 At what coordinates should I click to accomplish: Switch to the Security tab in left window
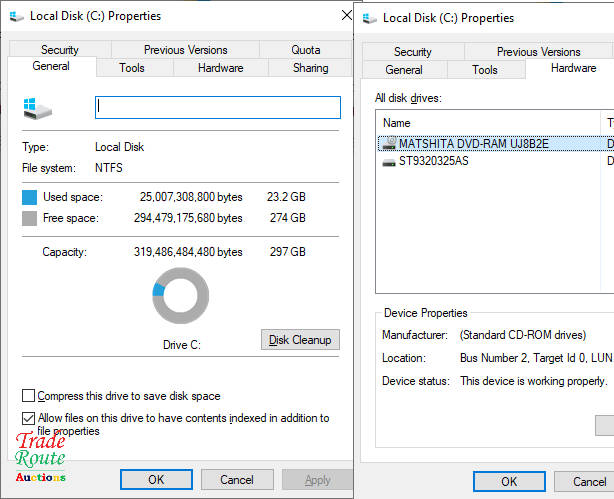coord(60,50)
